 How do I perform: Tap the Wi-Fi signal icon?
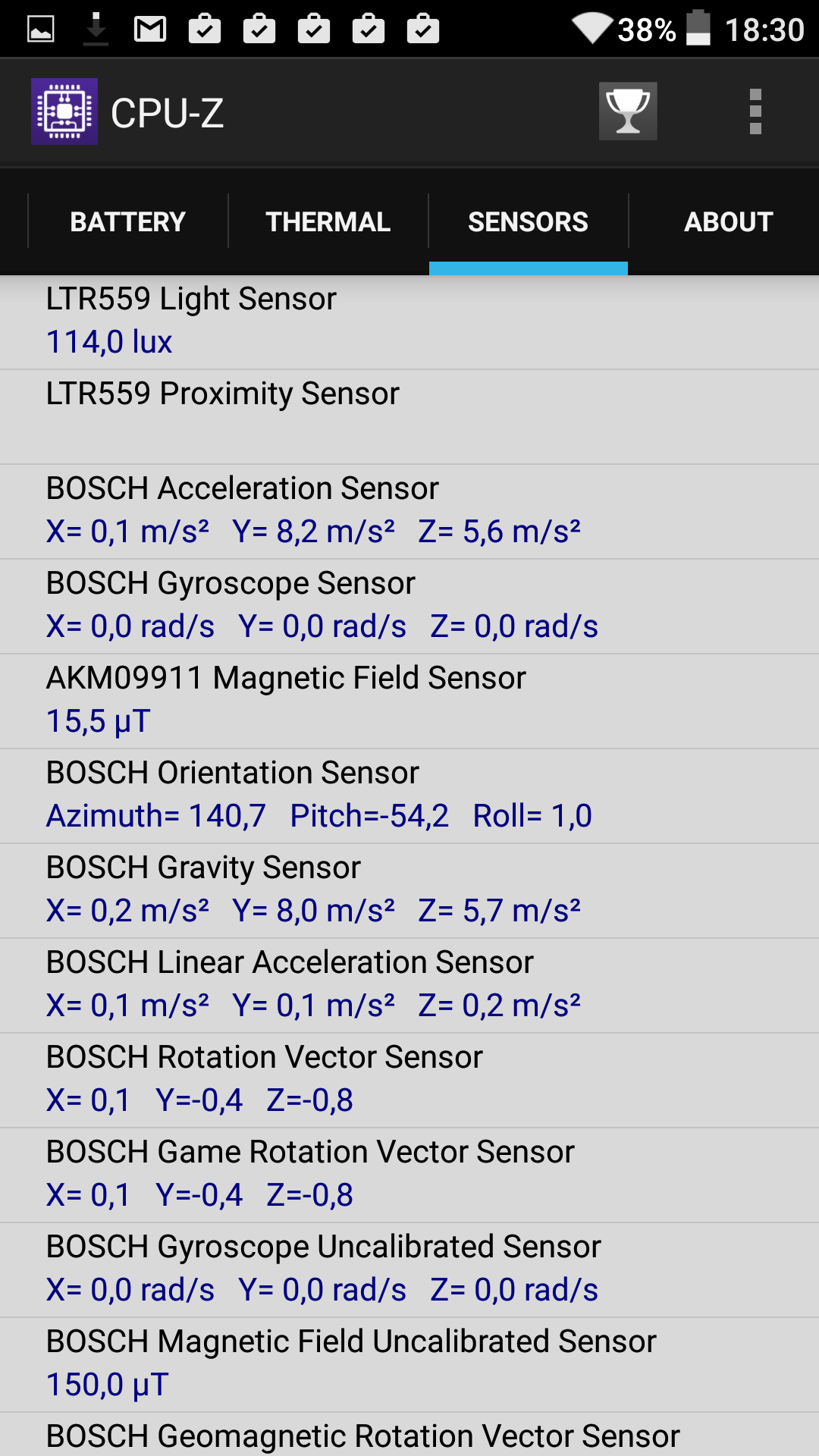[591, 29]
